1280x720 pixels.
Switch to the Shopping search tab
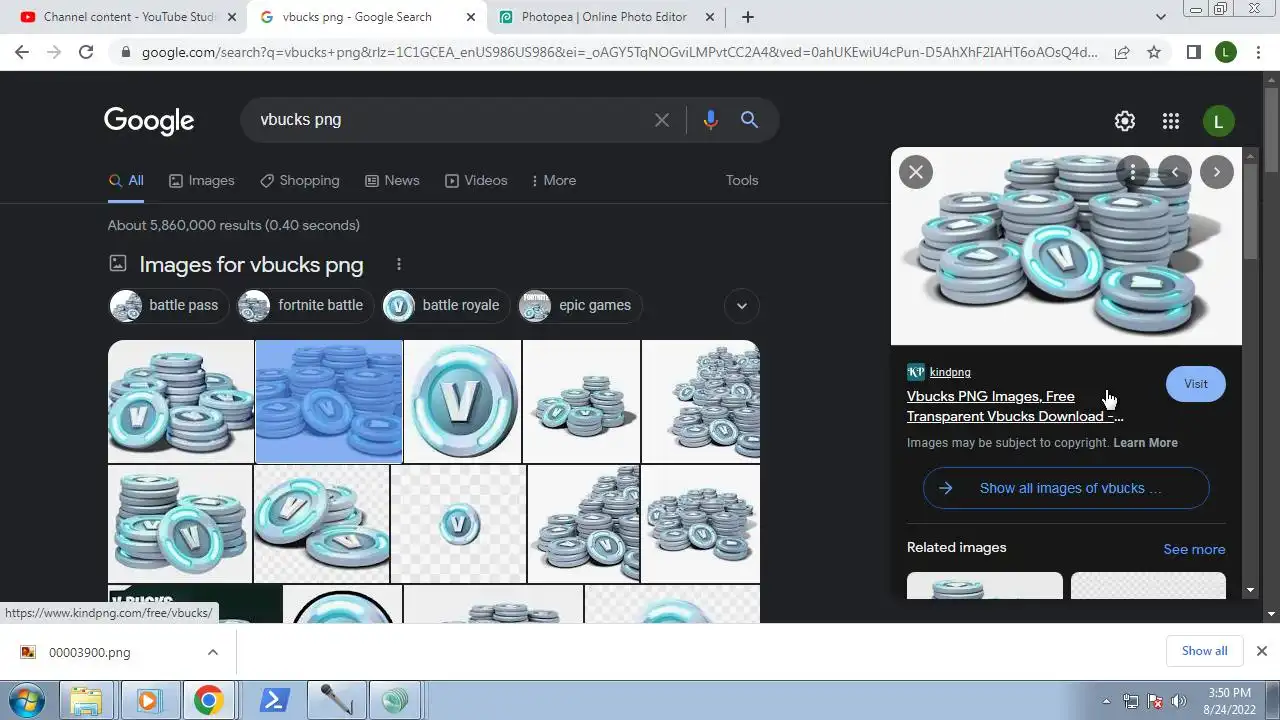tap(300, 181)
